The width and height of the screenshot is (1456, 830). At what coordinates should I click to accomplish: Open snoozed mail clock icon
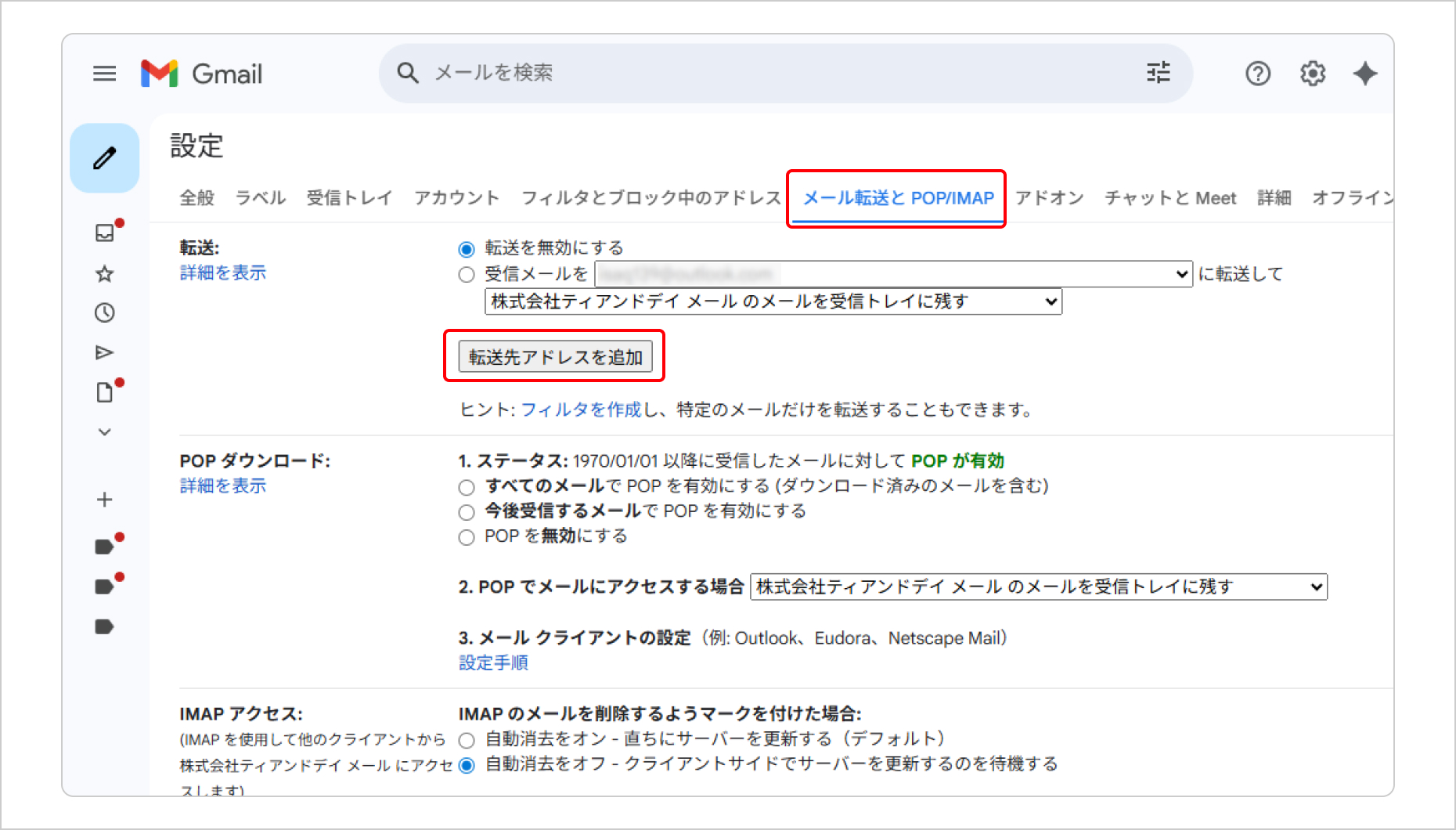pyautogui.click(x=104, y=313)
